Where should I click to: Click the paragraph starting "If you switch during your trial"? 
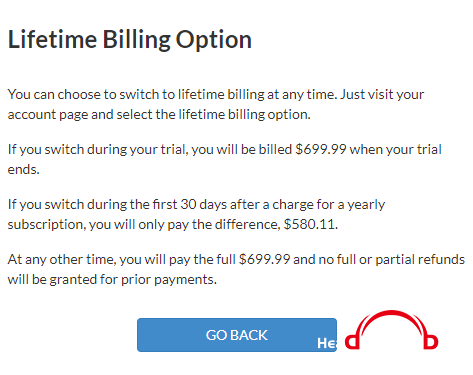click(225, 159)
